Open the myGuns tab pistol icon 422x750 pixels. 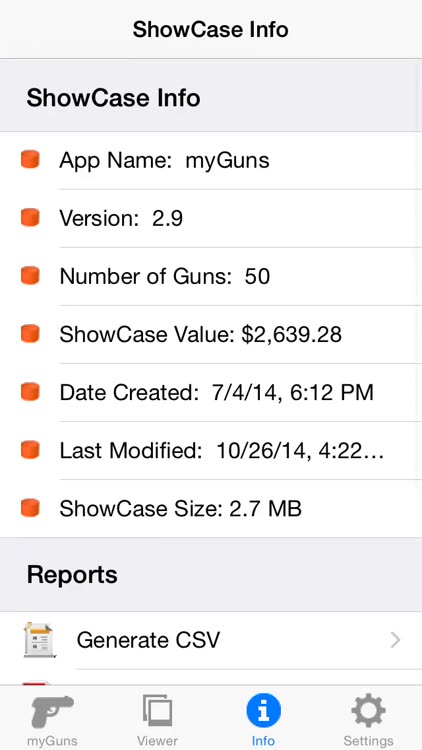point(53,712)
